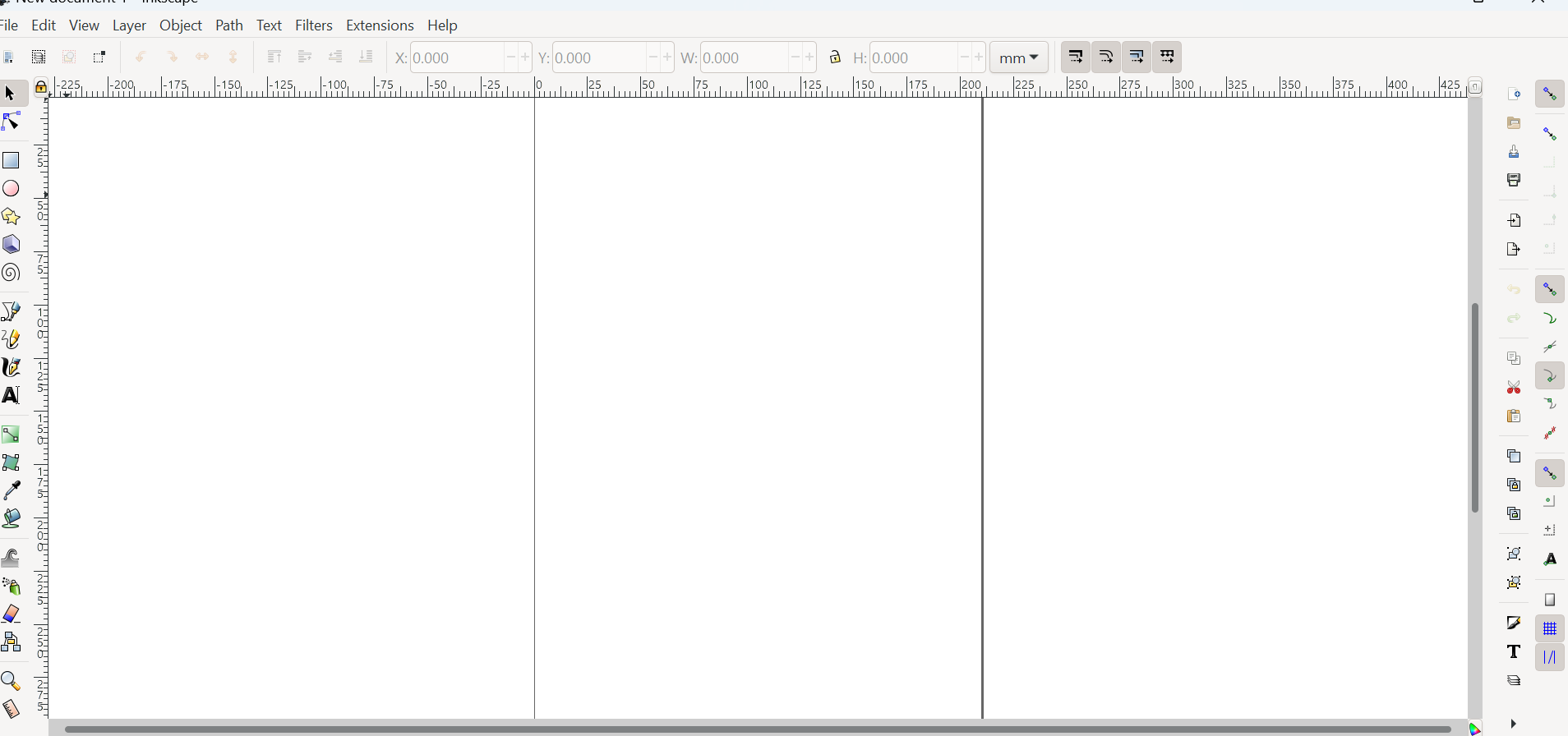The width and height of the screenshot is (1568, 736).
Task: Select the Zoom magnifier tool
Action: click(11, 681)
